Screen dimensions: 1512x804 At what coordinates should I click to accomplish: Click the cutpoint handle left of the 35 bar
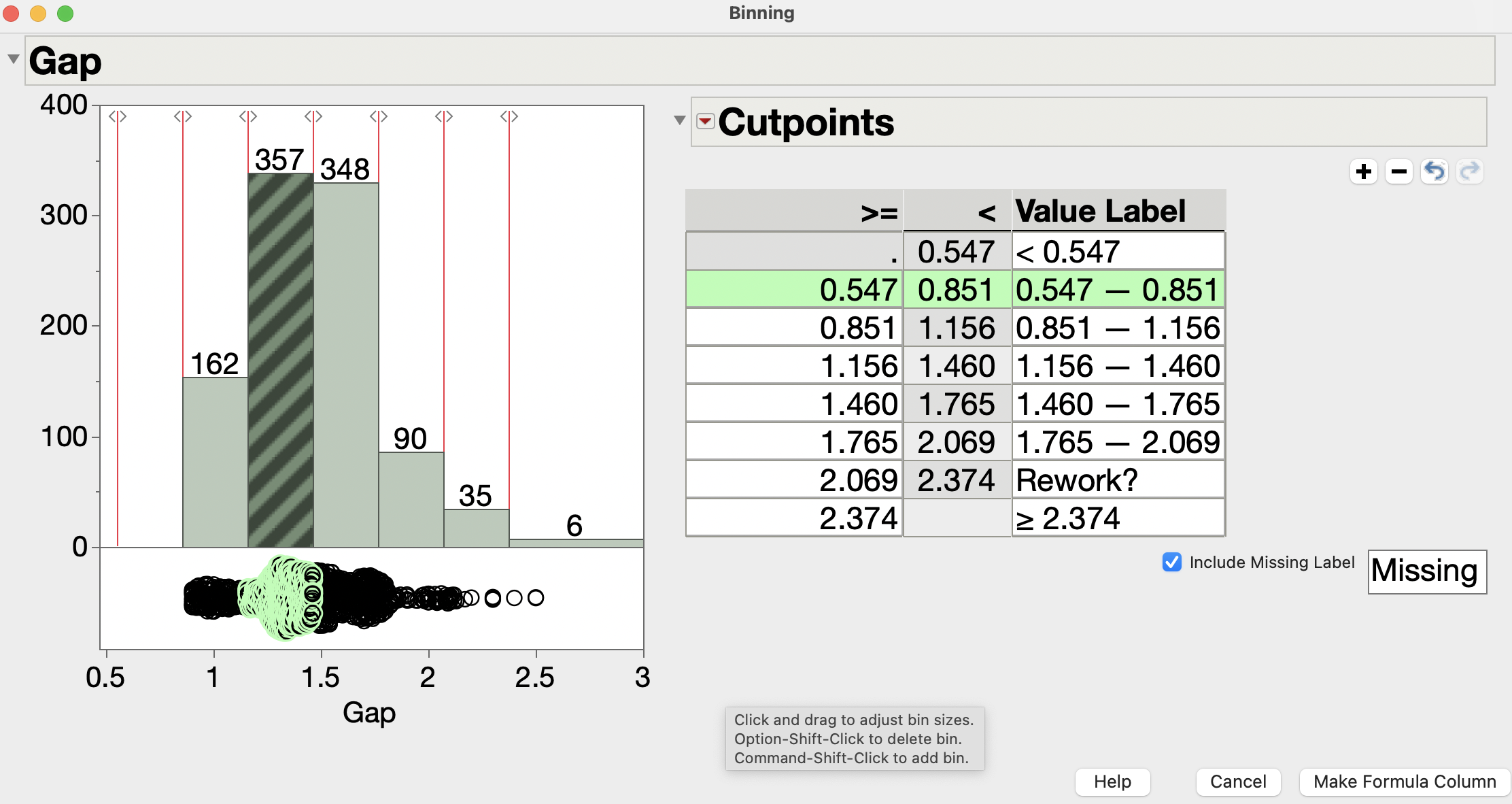pyautogui.click(x=444, y=116)
